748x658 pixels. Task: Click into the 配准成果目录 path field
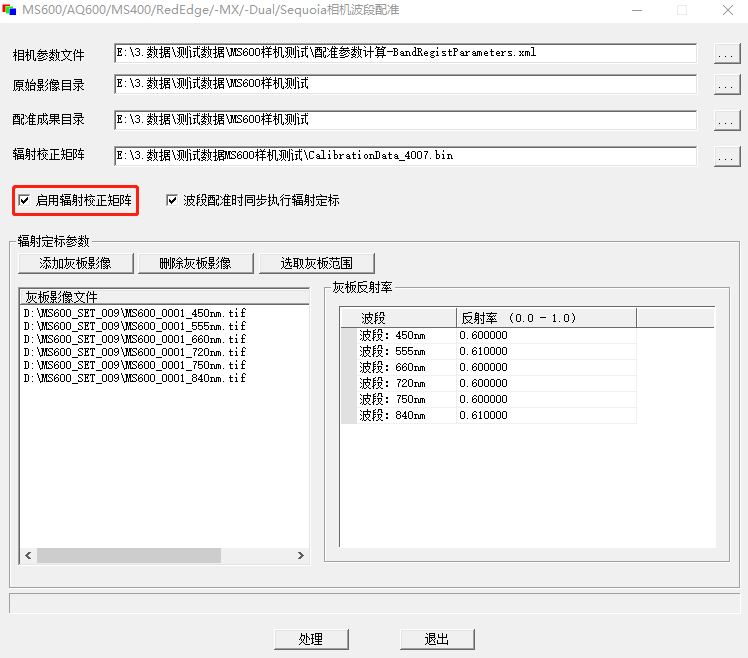point(405,120)
